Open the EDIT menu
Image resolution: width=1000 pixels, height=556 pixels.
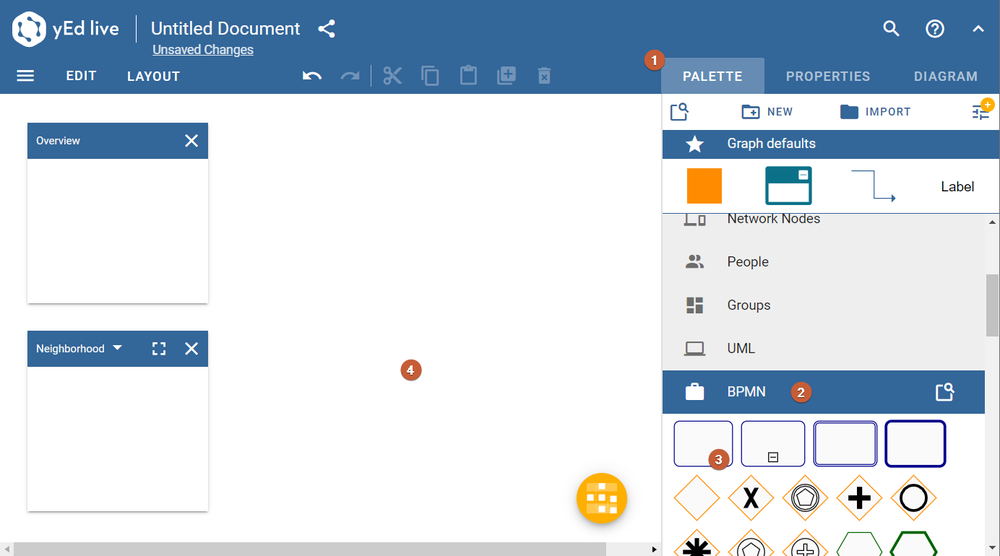click(x=81, y=76)
